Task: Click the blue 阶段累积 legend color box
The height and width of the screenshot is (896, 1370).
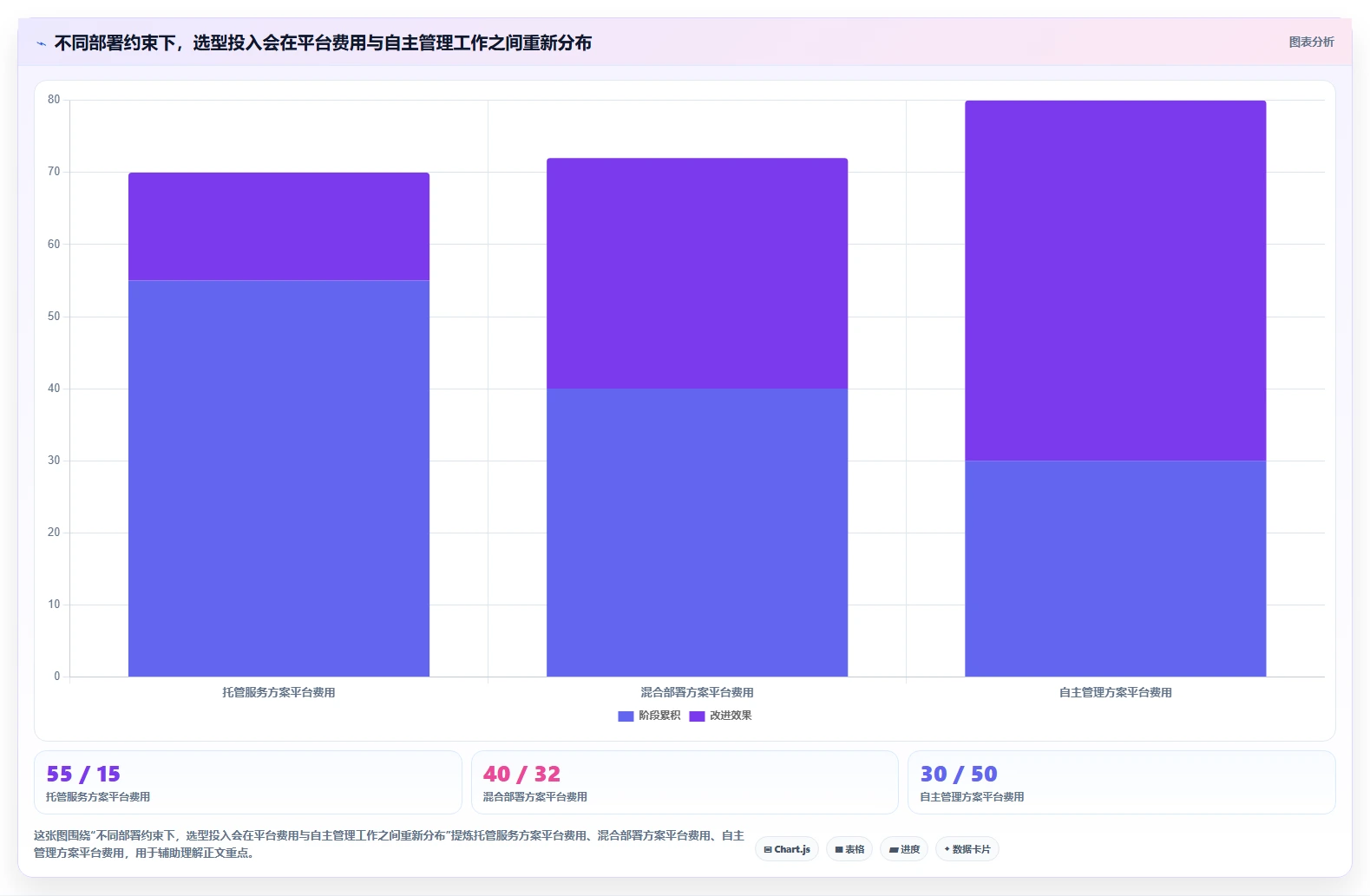Action: [626, 716]
